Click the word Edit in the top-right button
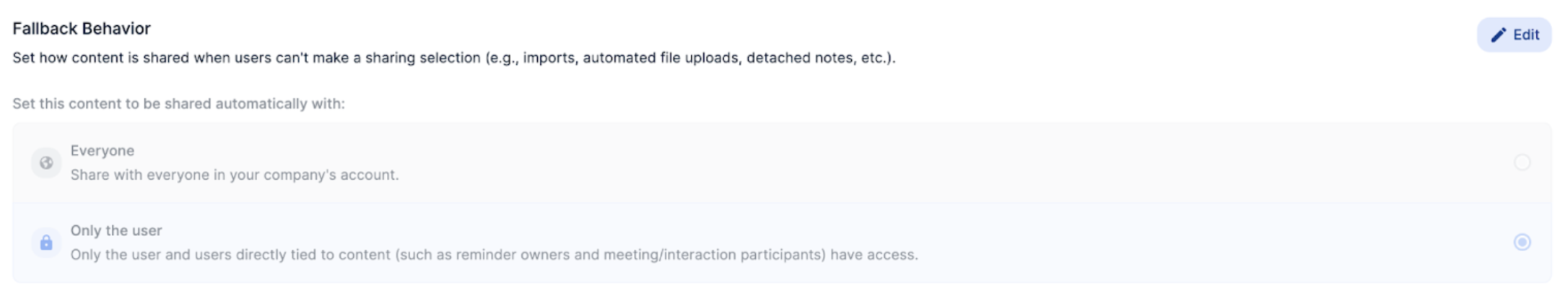Screen dimensions: 1568x296 [1526, 35]
